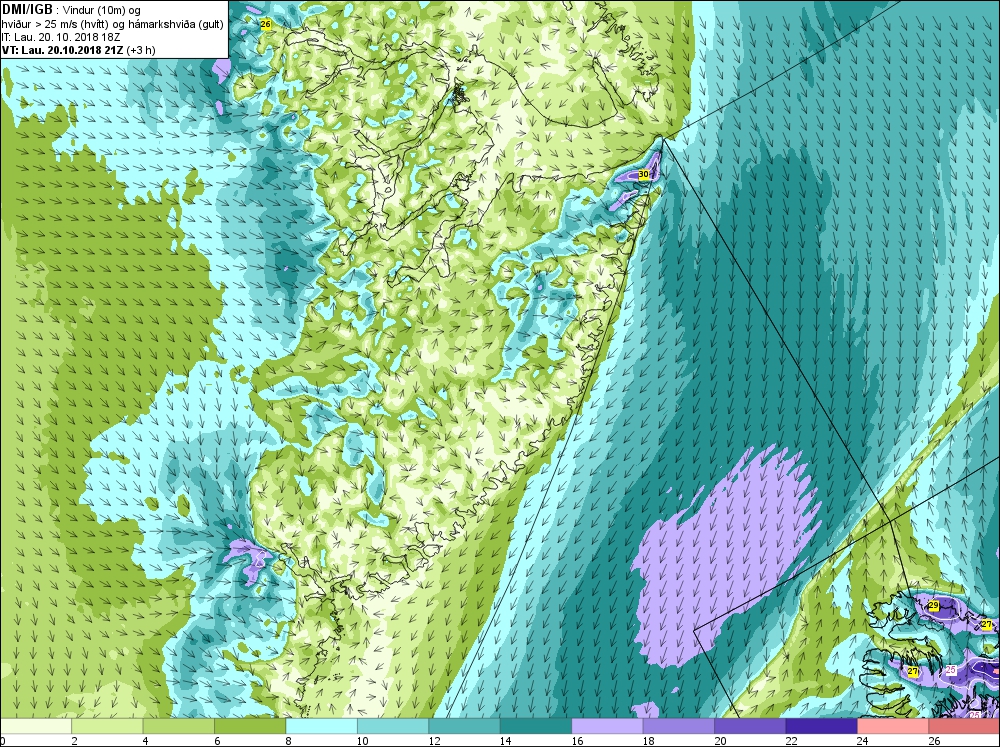Viewport: 1000px width, 747px height.
Task: Click the legend scale number 24
Action: [863, 741]
